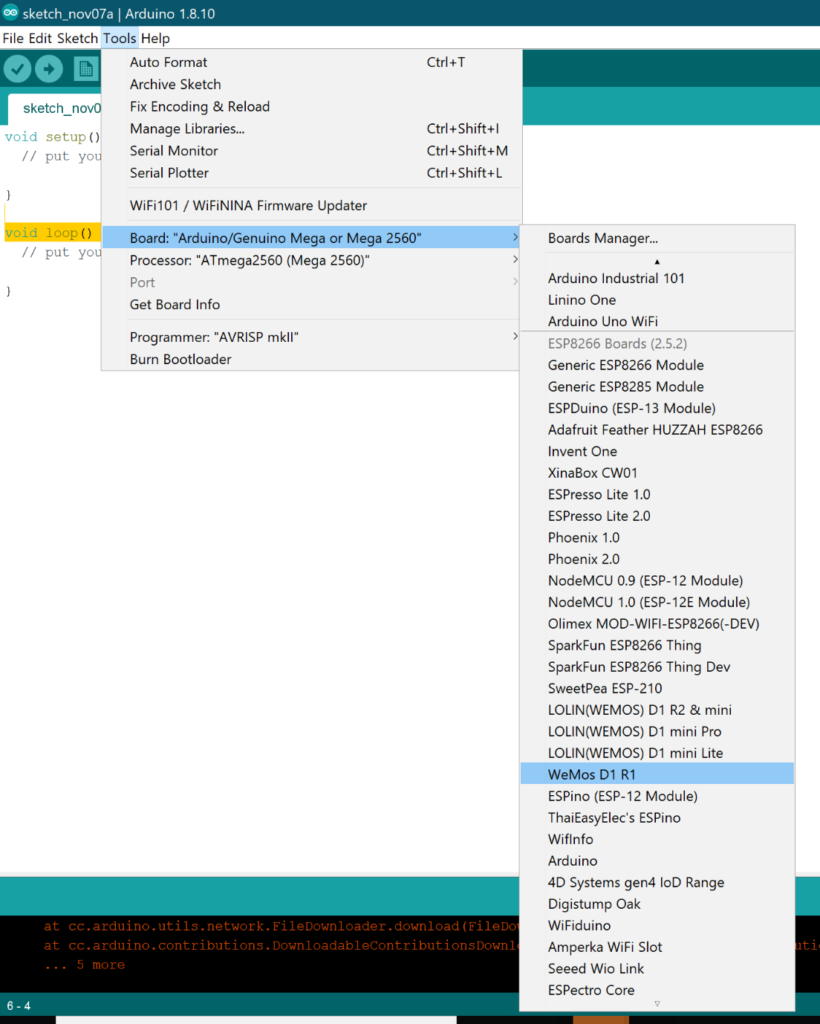Click the void setup() code line
Screen dimensions: 820x1024
tap(52, 136)
